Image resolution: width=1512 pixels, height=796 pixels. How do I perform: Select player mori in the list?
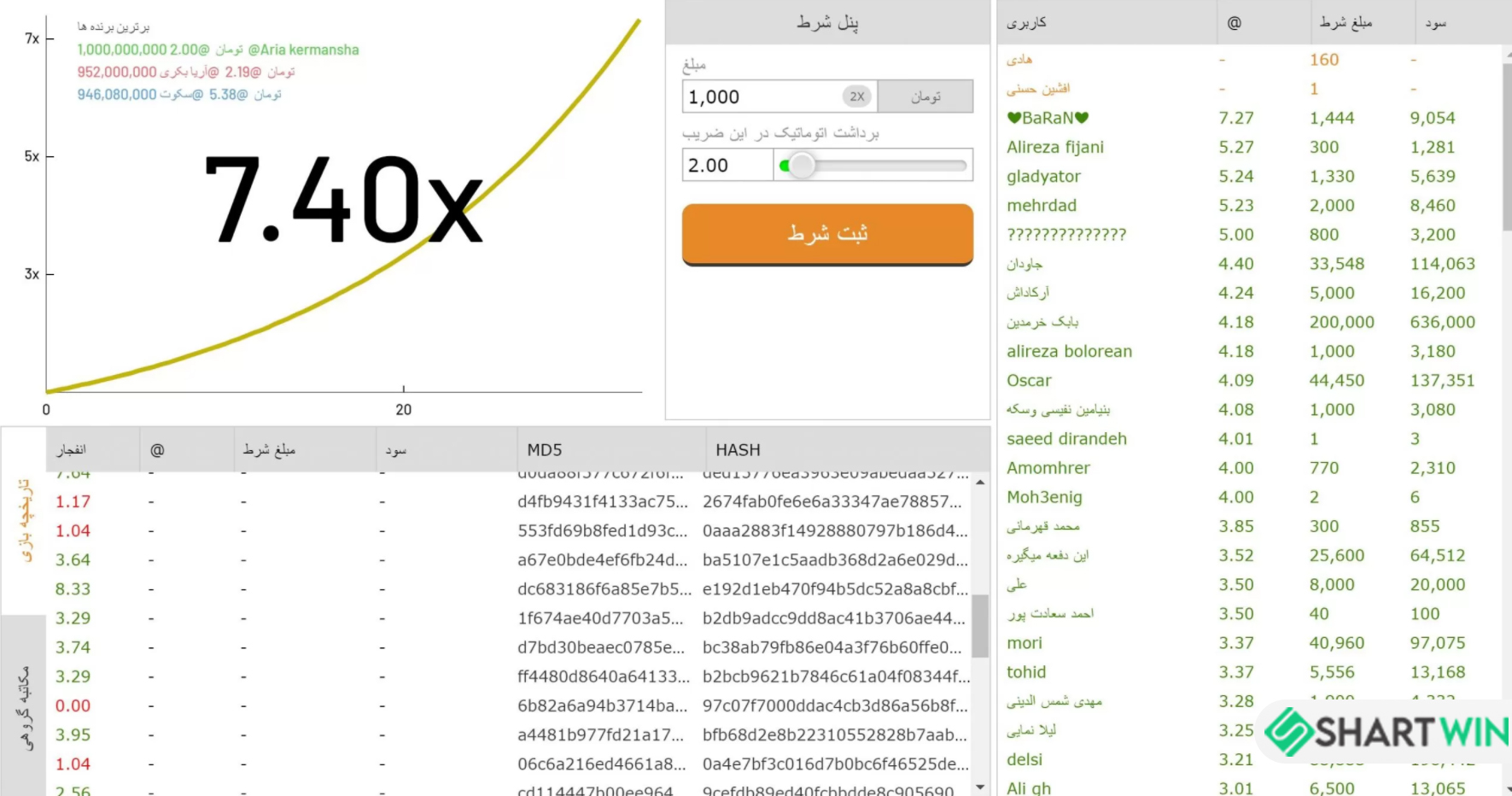coord(1025,642)
